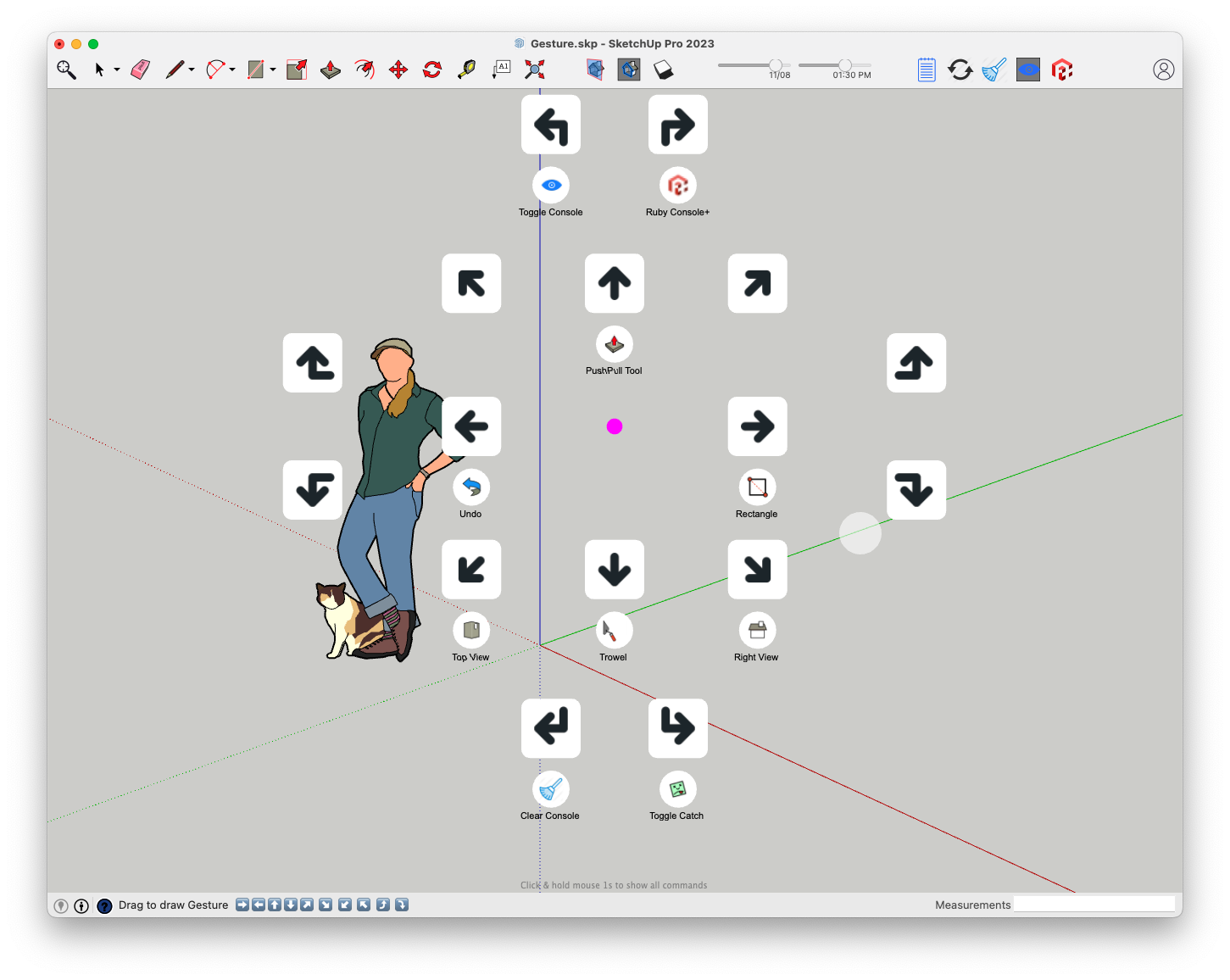
Task: Click the blue broom clear icon in toolbar
Action: (x=993, y=70)
